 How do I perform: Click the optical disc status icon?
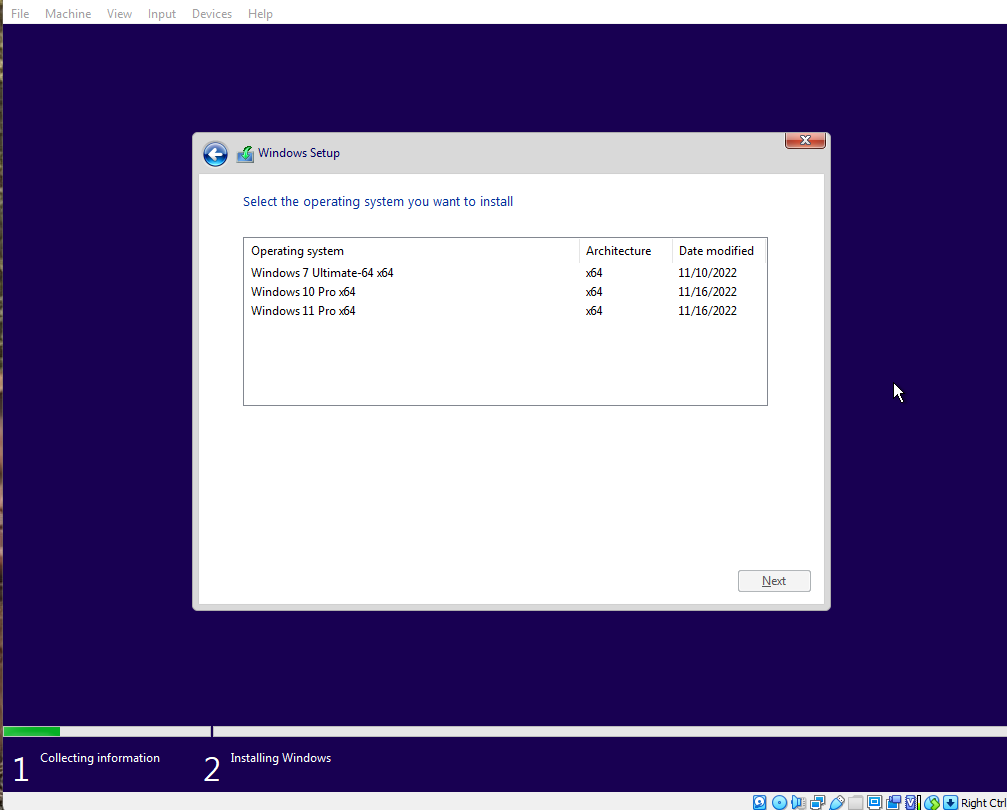[779, 802]
